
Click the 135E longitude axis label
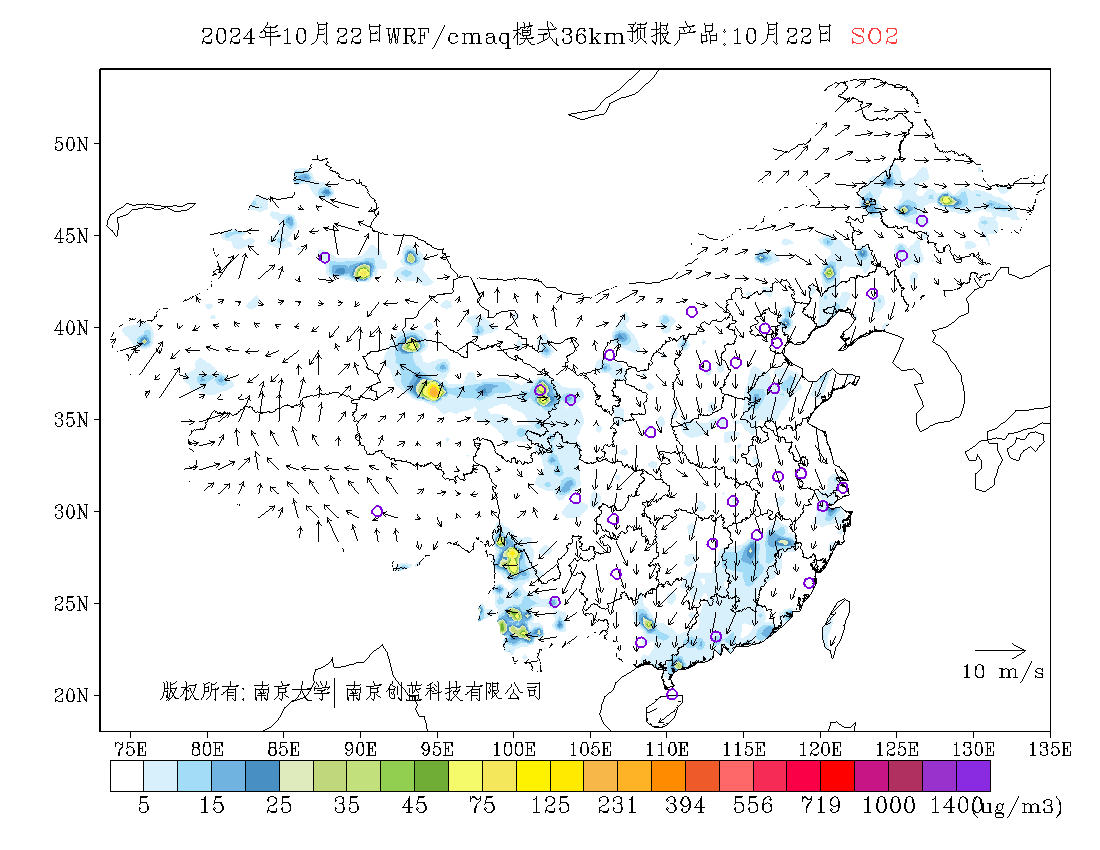click(x=1050, y=749)
